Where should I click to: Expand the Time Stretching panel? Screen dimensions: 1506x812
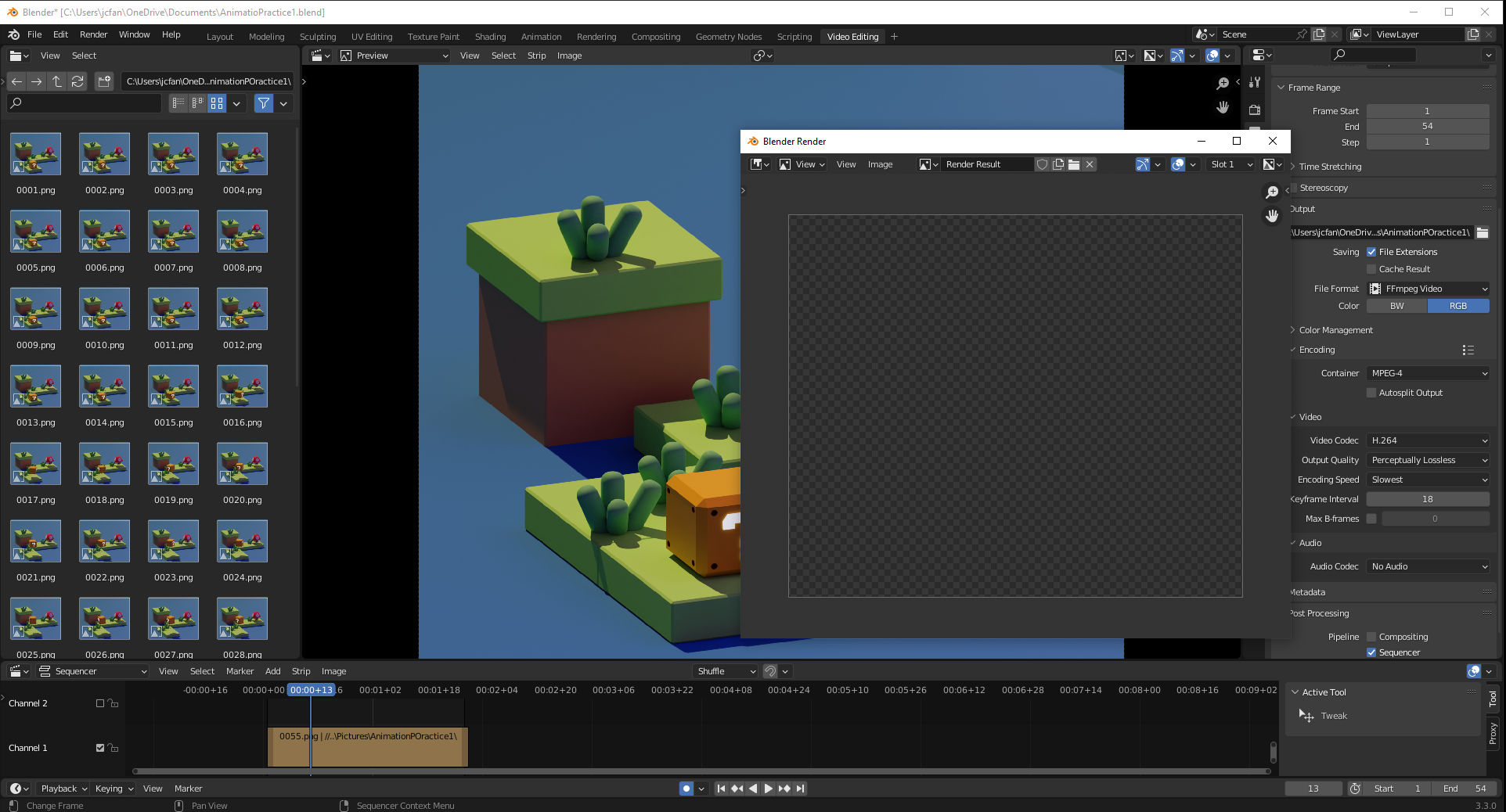point(1330,167)
